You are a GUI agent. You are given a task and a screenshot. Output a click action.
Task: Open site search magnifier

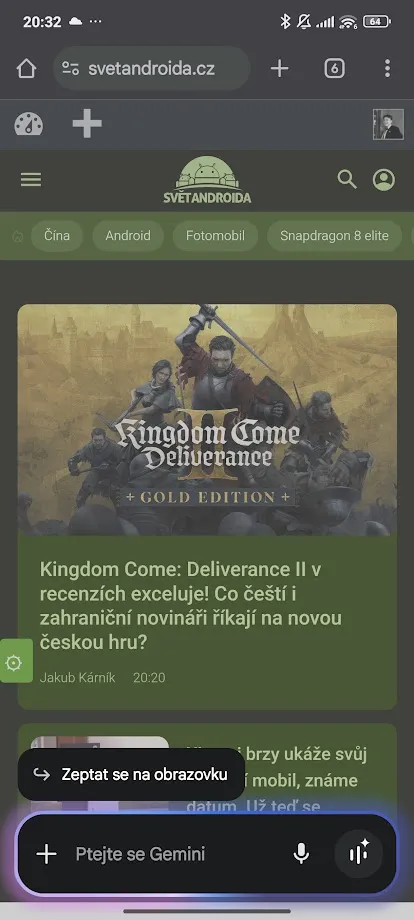(x=347, y=180)
